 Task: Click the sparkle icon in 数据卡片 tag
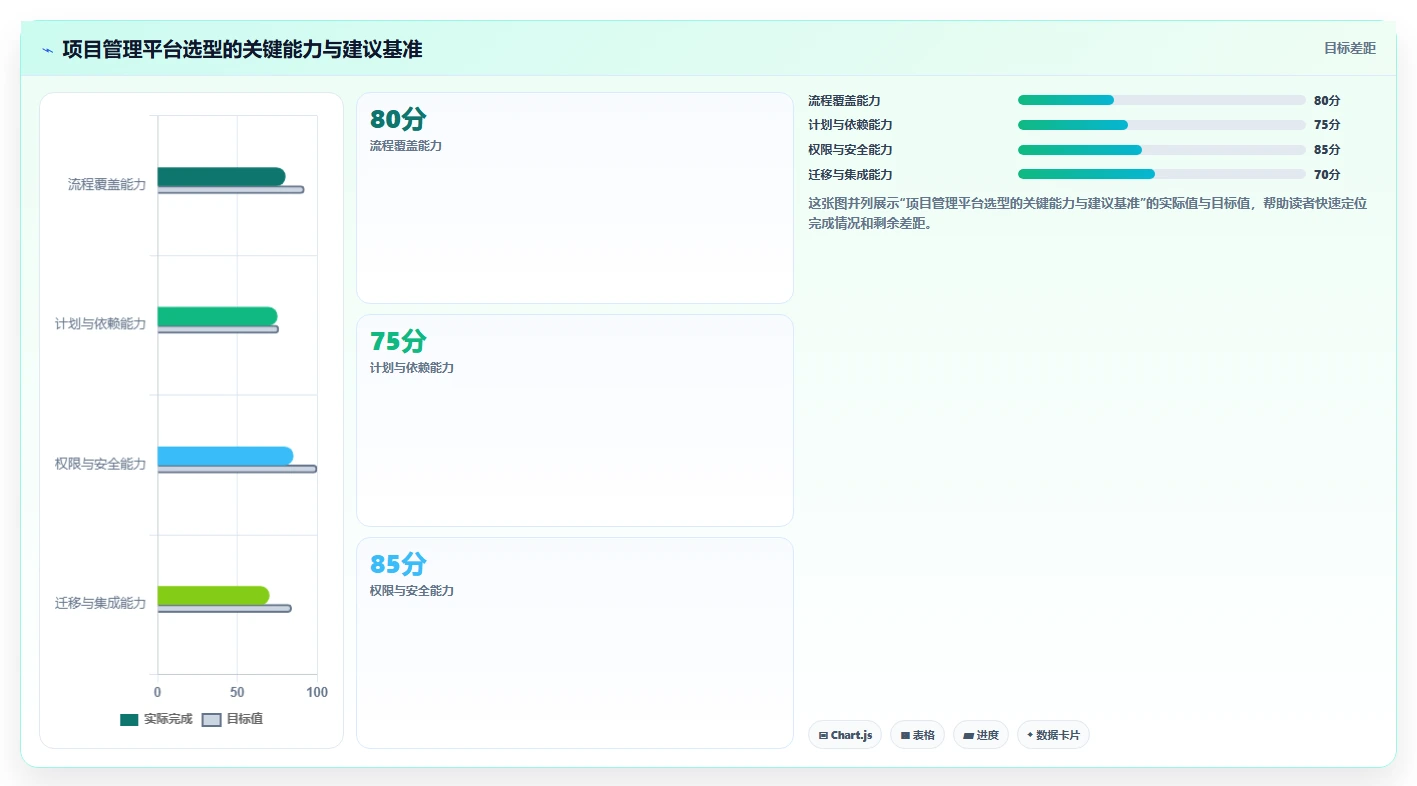(x=1030, y=735)
